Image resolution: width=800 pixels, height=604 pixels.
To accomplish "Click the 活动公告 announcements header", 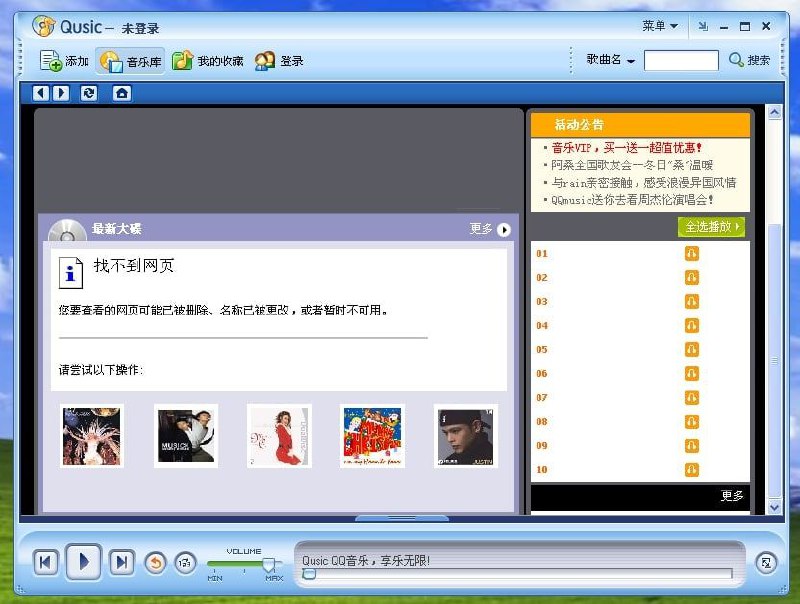I will coord(640,124).
